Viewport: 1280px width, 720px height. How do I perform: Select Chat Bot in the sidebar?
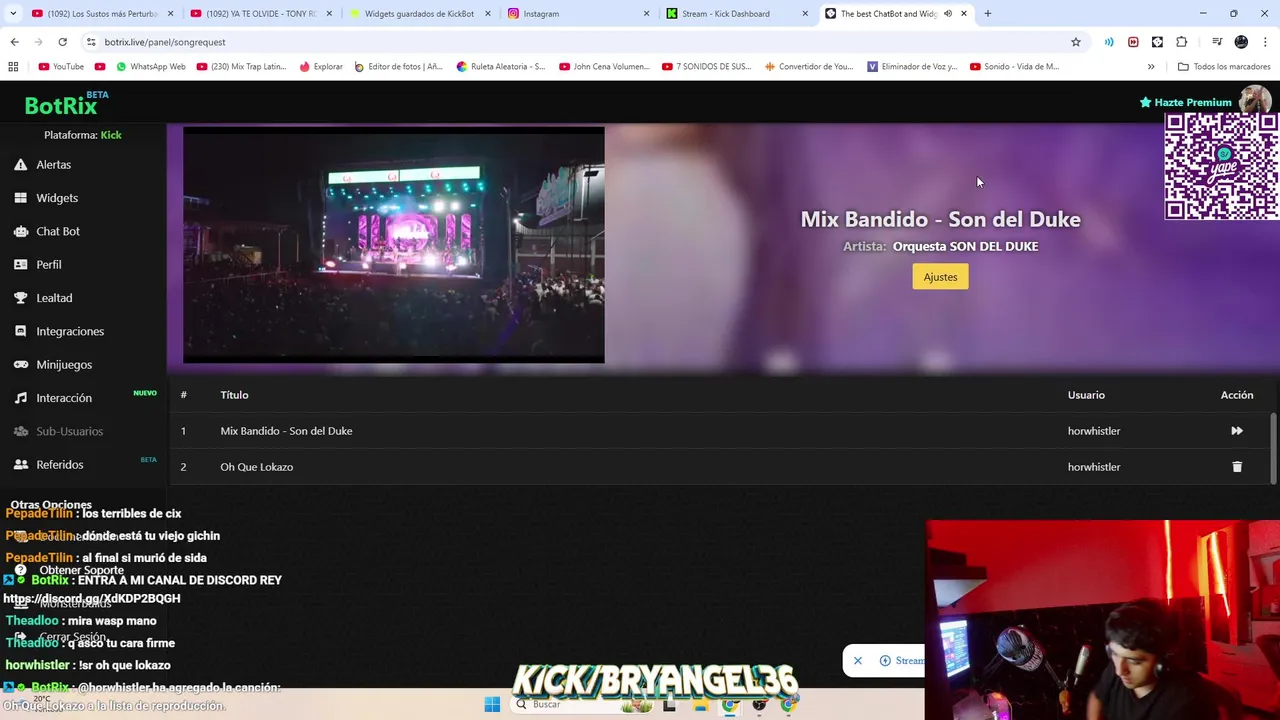click(58, 231)
